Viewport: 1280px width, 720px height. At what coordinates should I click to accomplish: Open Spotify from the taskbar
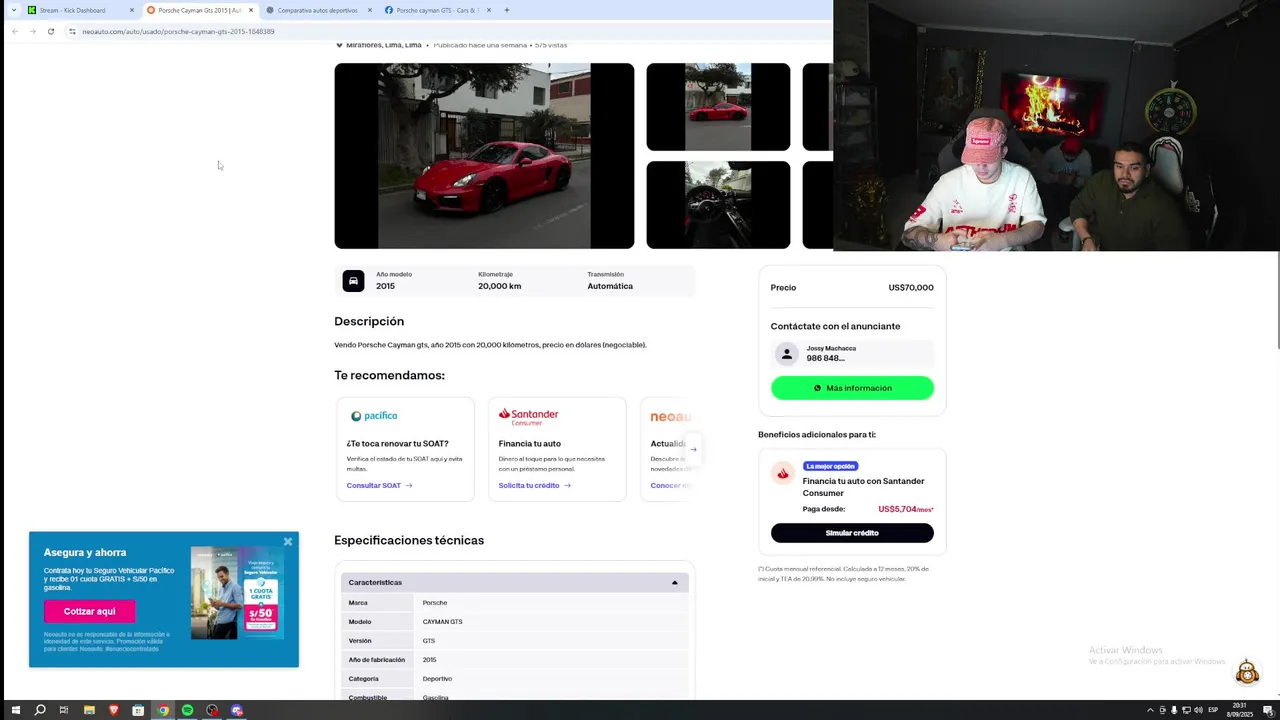(x=187, y=710)
